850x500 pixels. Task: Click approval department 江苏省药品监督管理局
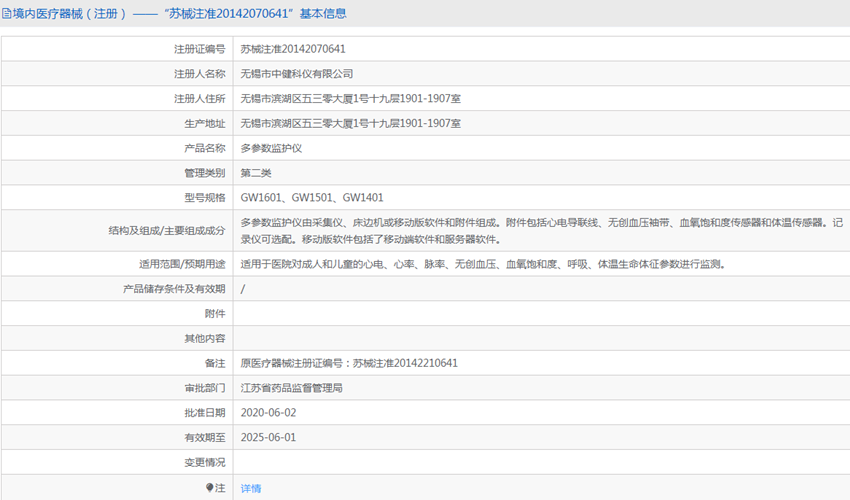(291, 388)
